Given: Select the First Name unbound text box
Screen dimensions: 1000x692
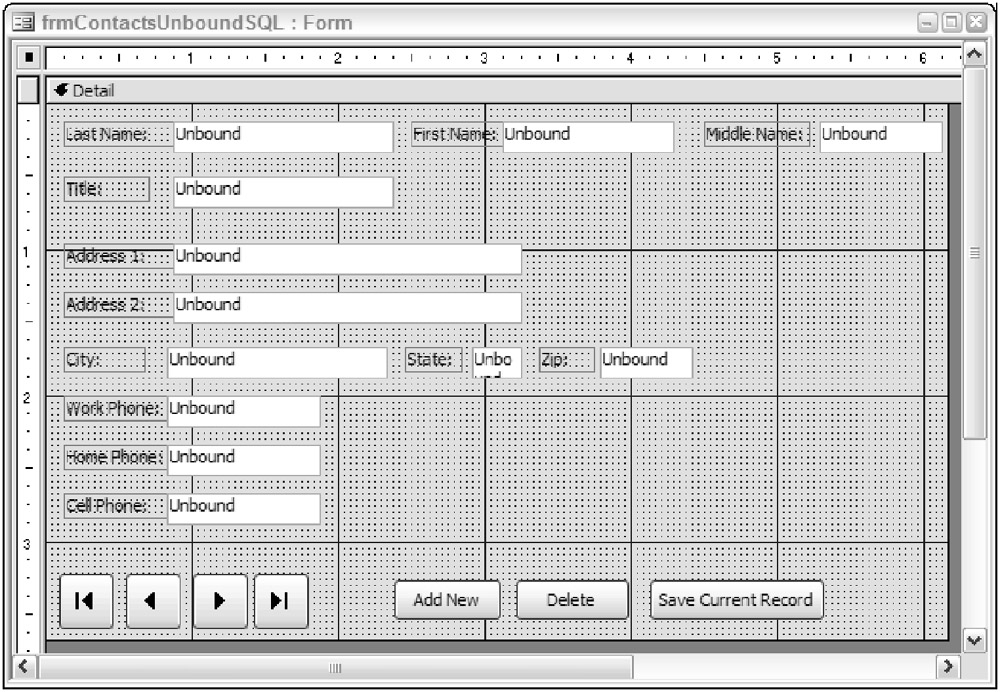Looking at the screenshot, I should click(x=587, y=135).
